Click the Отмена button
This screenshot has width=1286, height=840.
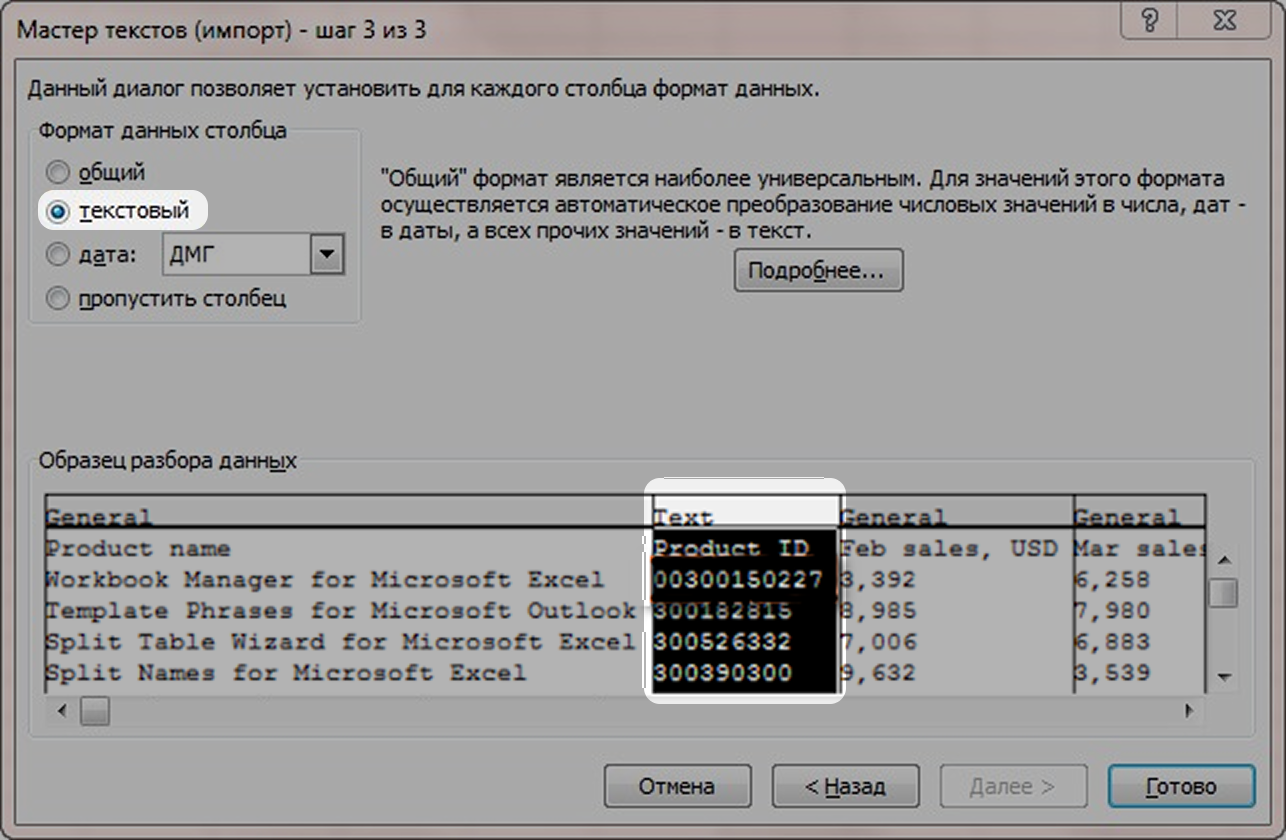click(677, 786)
